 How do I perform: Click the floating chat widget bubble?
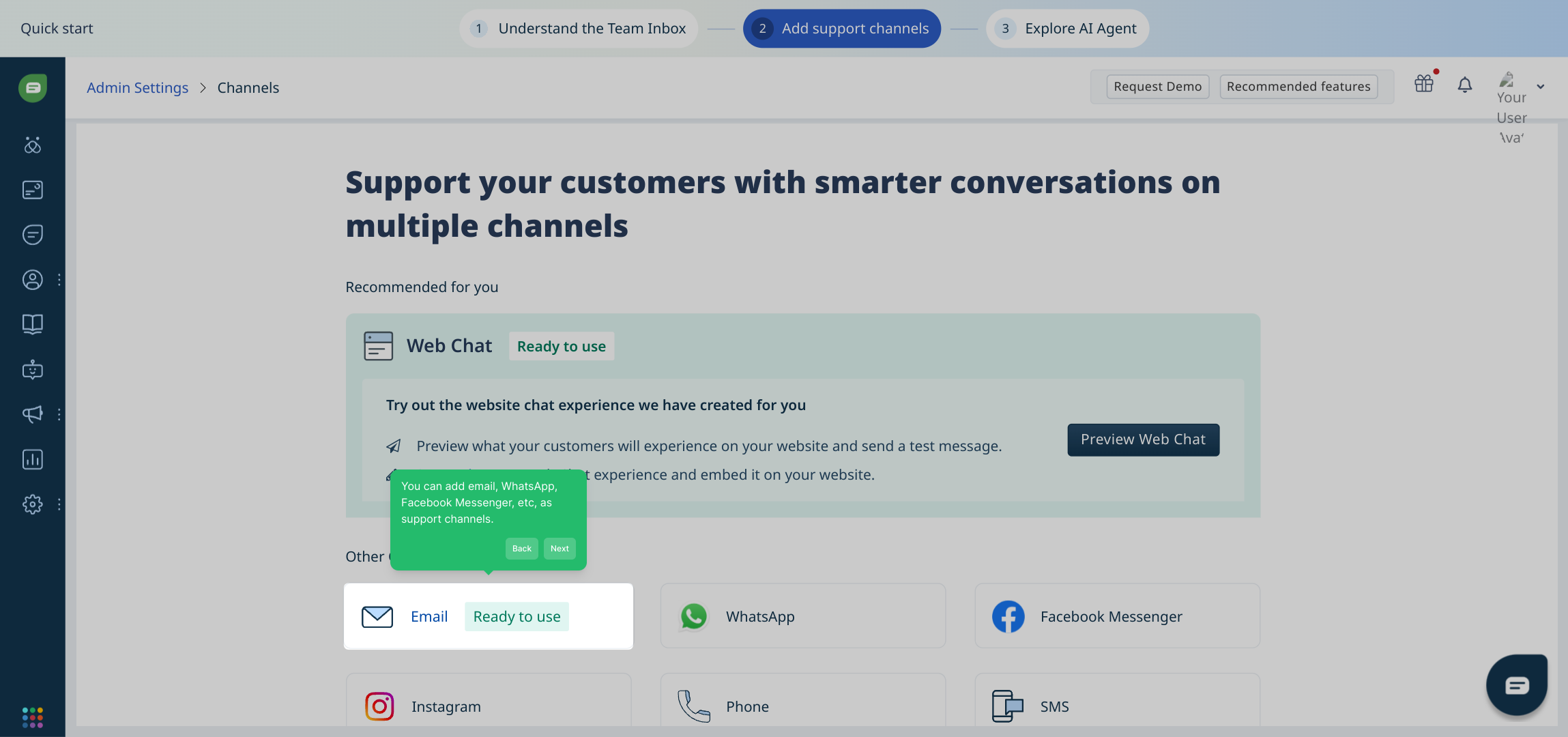[1516, 684]
